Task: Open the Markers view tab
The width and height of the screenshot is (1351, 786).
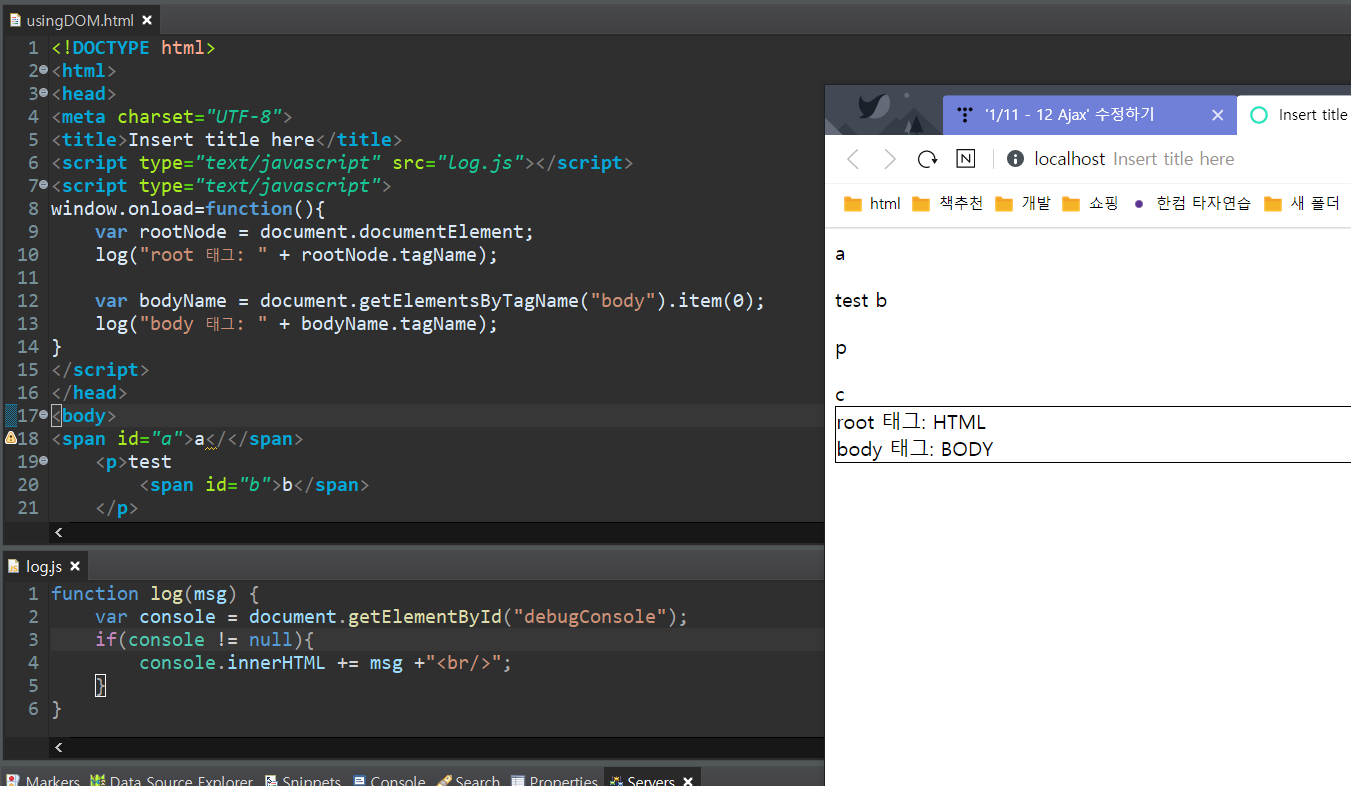Action: tap(44, 781)
